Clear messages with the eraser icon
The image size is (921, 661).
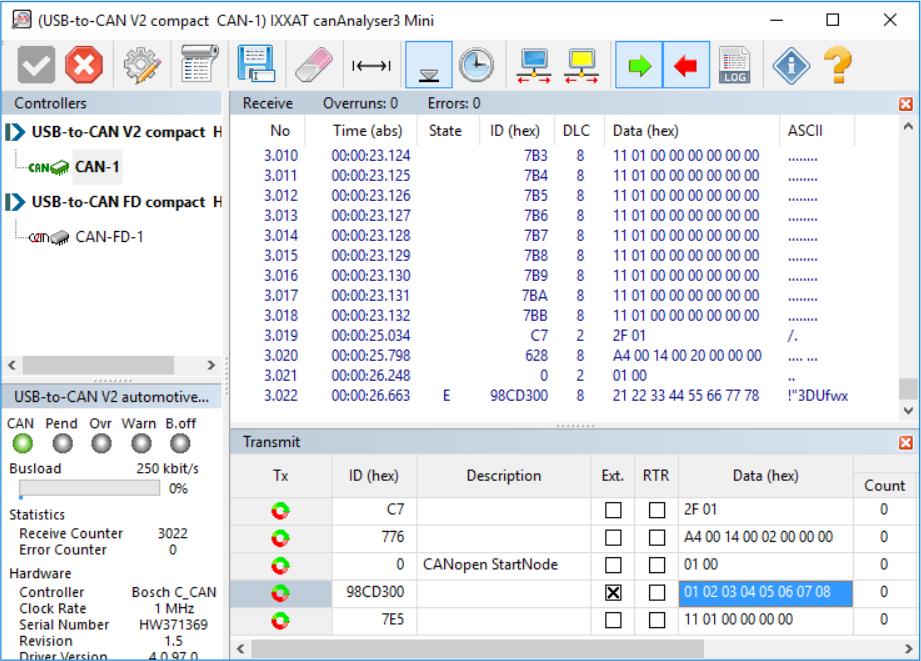(x=314, y=65)
